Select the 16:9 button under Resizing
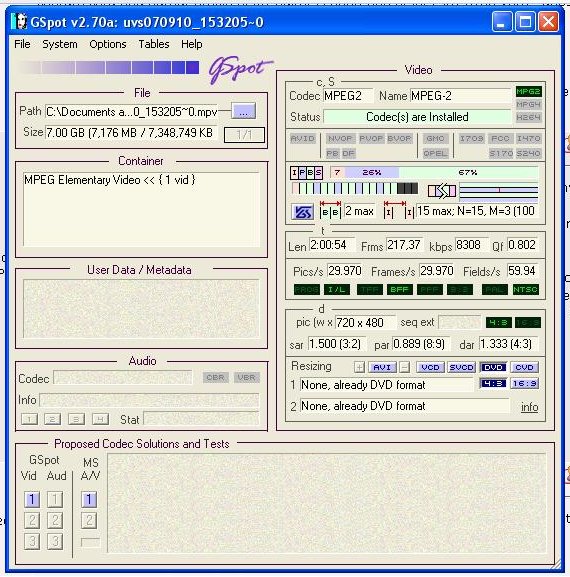 524,384
